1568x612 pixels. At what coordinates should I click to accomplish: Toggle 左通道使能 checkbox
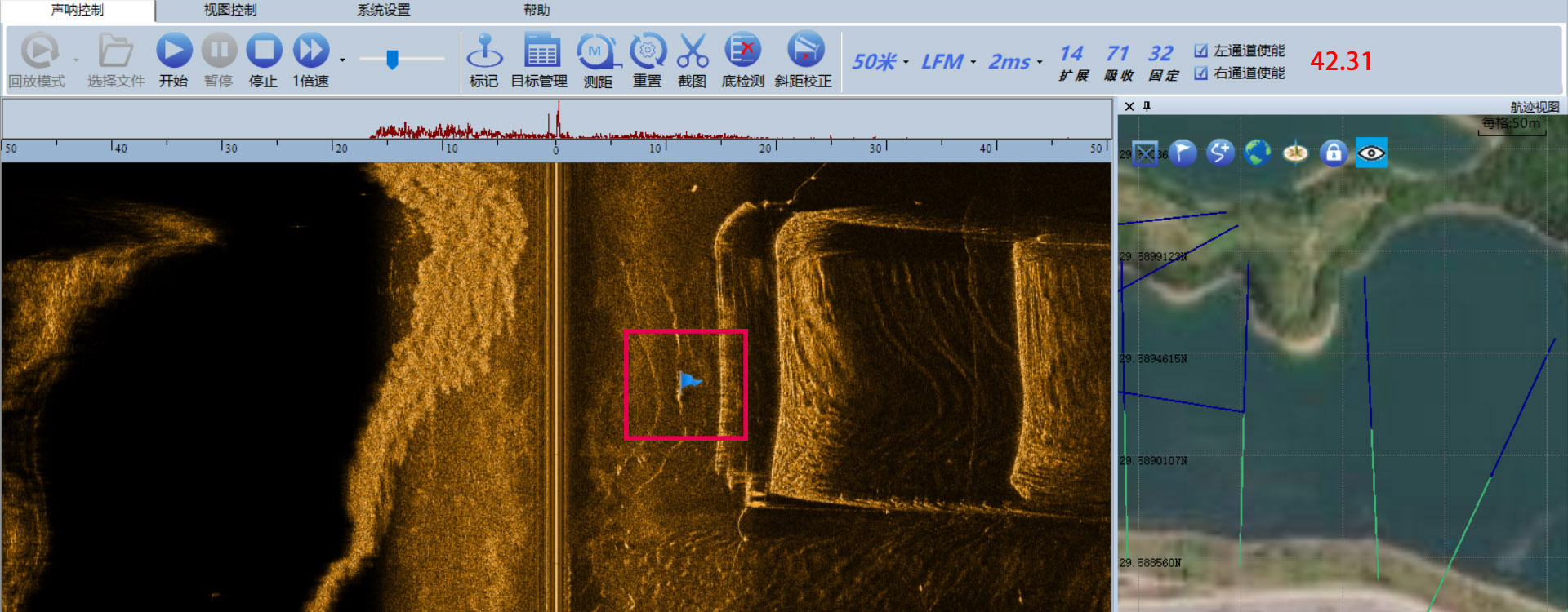coord(1200,51)
